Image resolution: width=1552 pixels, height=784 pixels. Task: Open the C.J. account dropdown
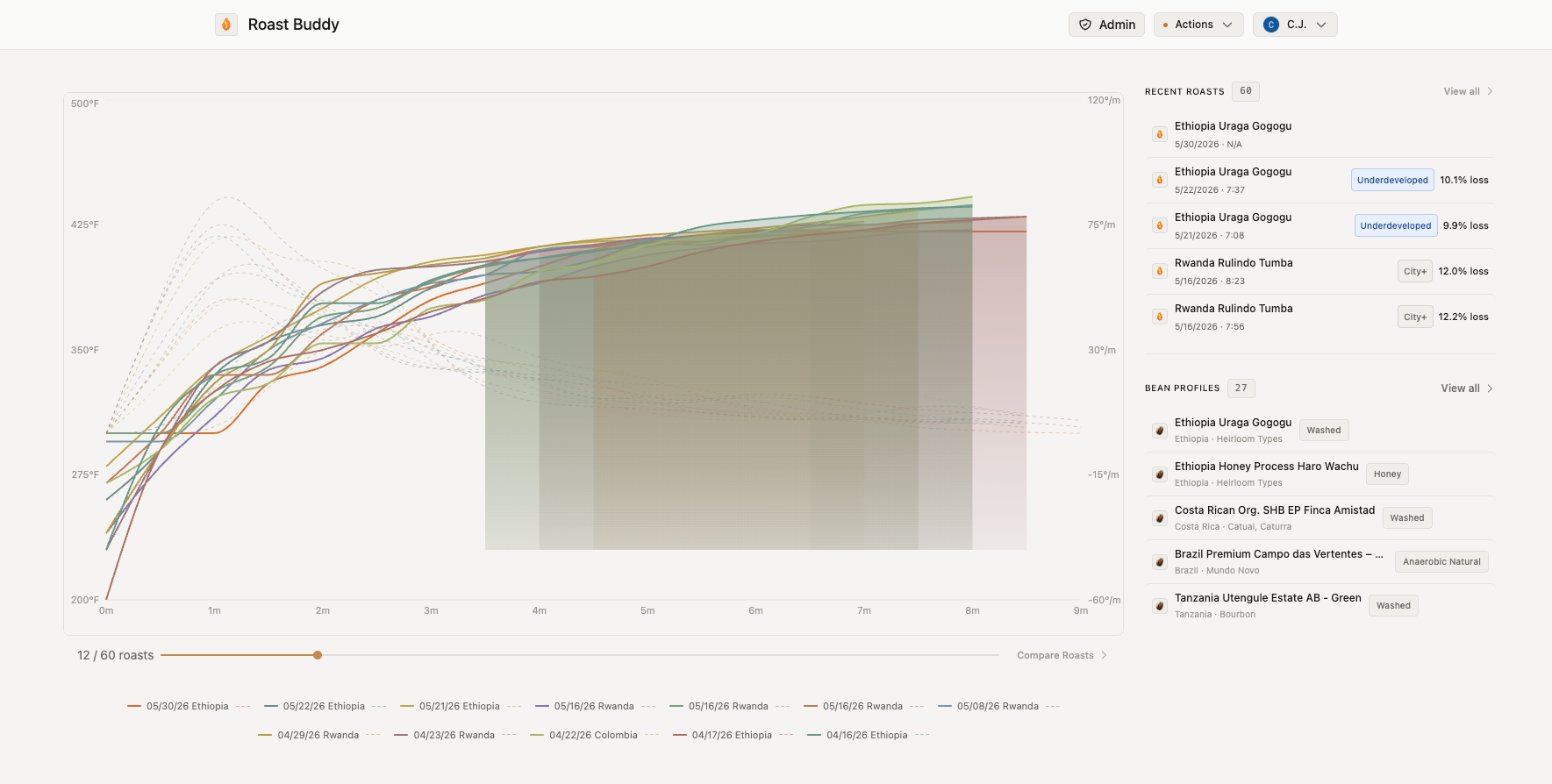(1295, 25)
